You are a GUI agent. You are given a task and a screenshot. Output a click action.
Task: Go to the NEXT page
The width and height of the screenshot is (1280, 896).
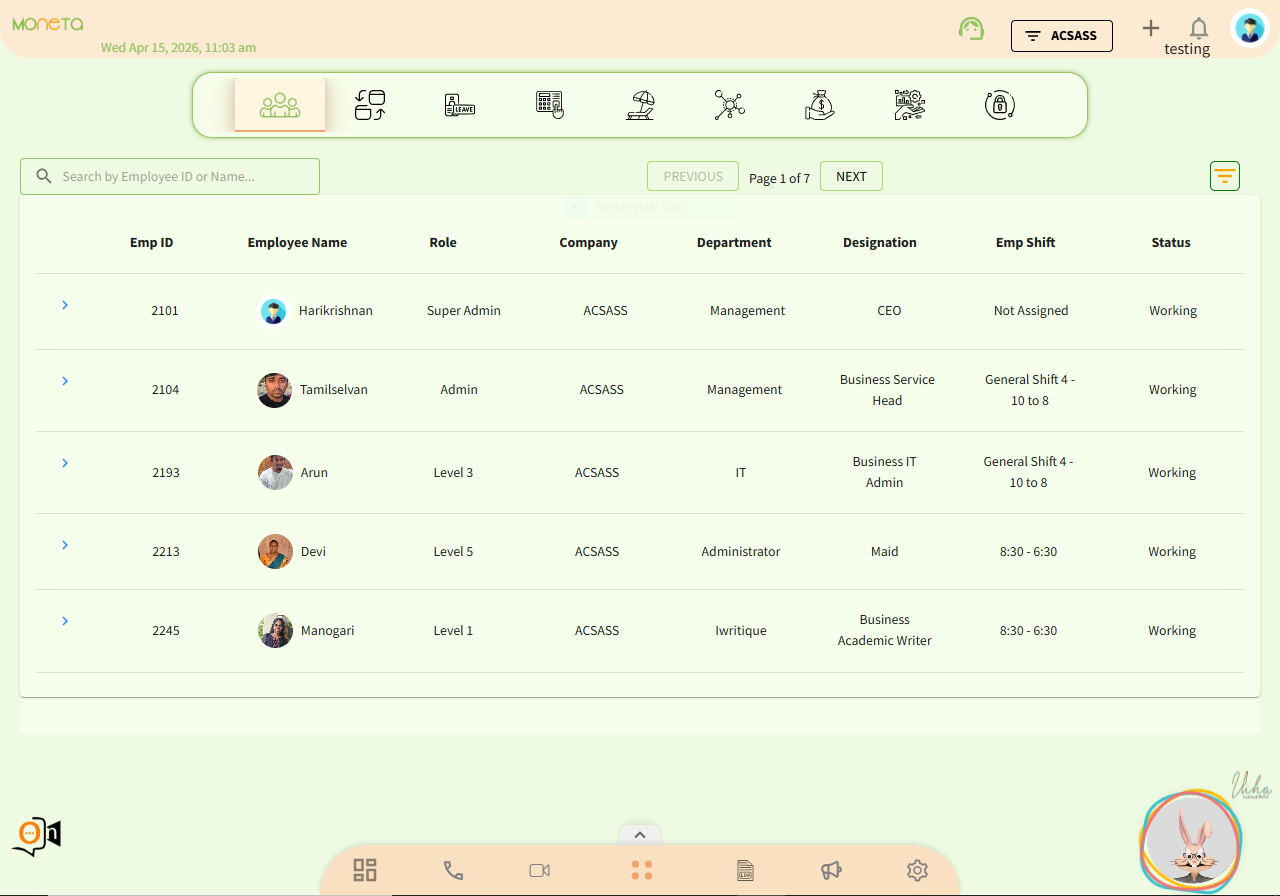[851, 176]
